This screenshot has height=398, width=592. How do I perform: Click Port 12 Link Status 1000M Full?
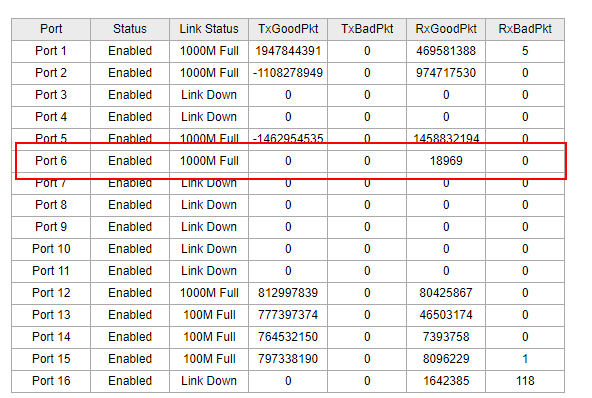click(209, 293)
